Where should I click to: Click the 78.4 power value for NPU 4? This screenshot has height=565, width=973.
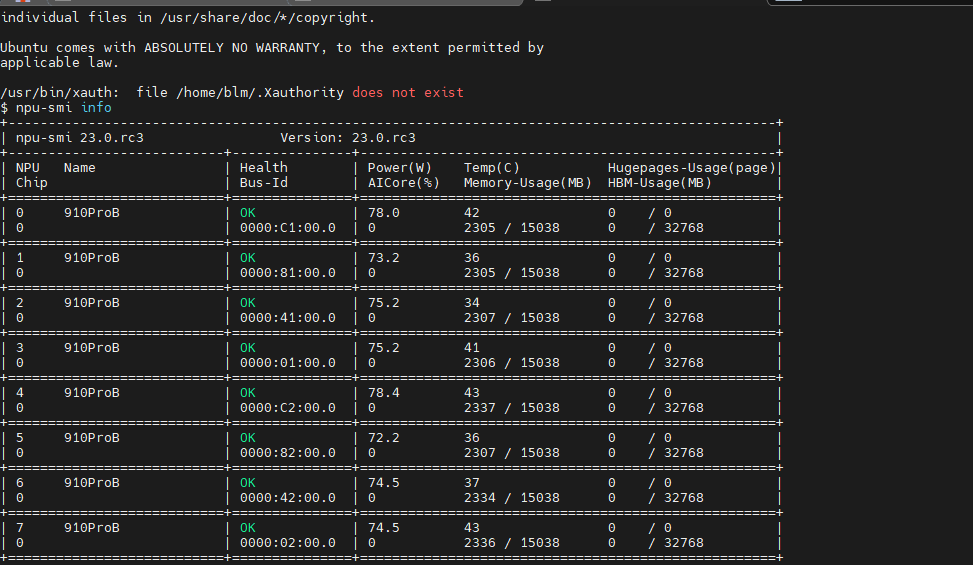(384, 392)
